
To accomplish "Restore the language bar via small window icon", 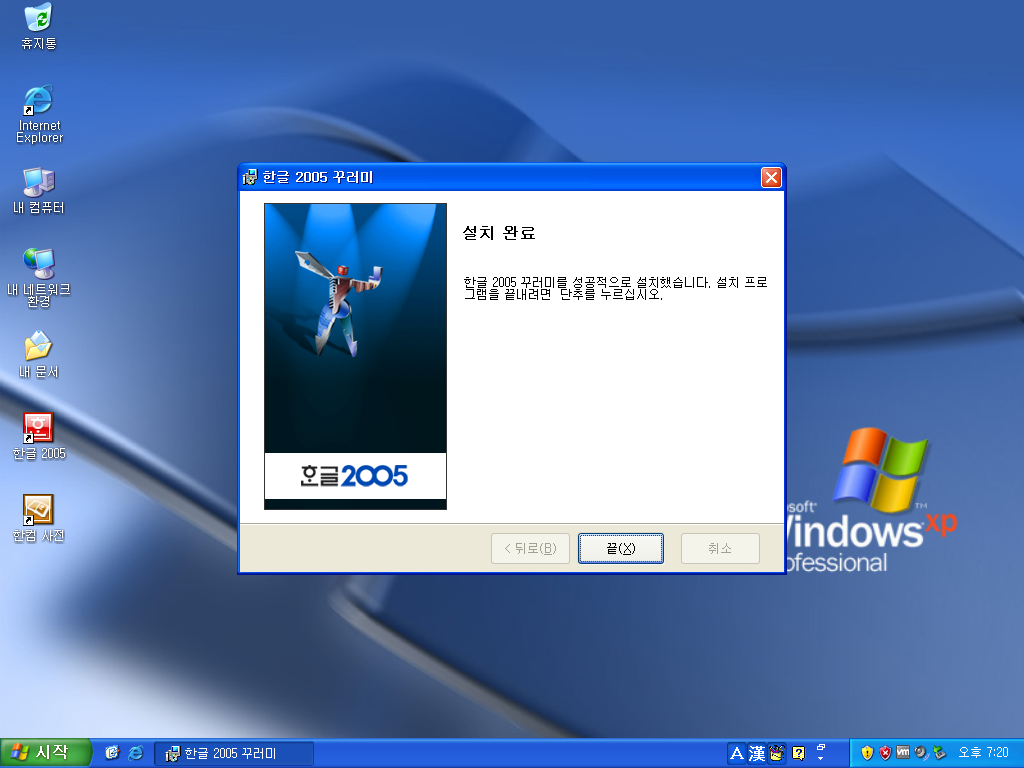I will pos(821,747).
